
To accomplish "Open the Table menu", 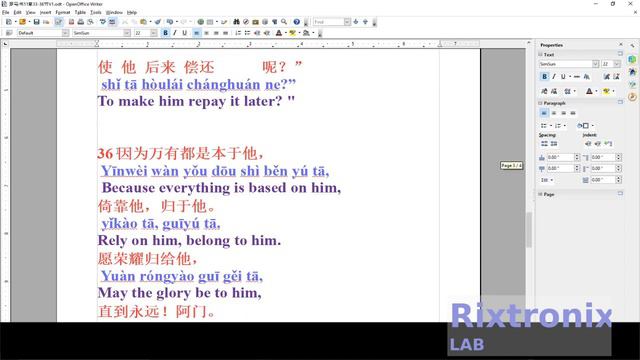I will point(80,12).
